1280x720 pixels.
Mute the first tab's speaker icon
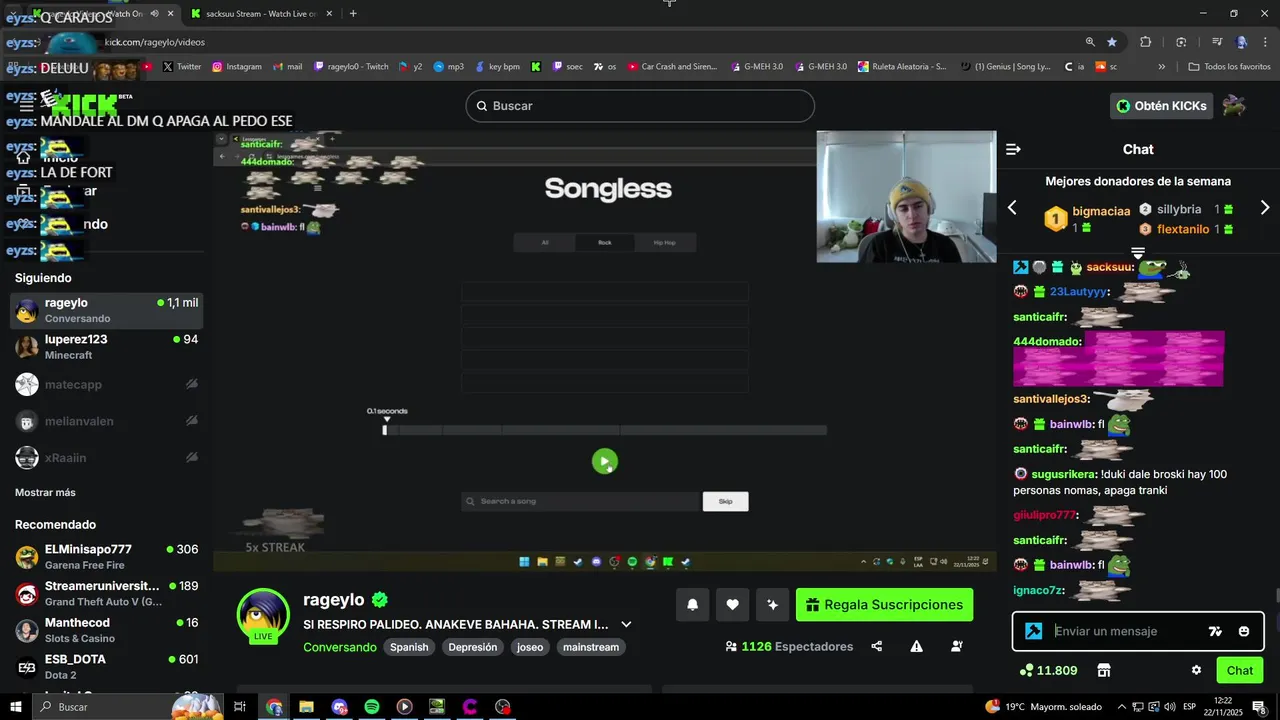coord(154,13)
